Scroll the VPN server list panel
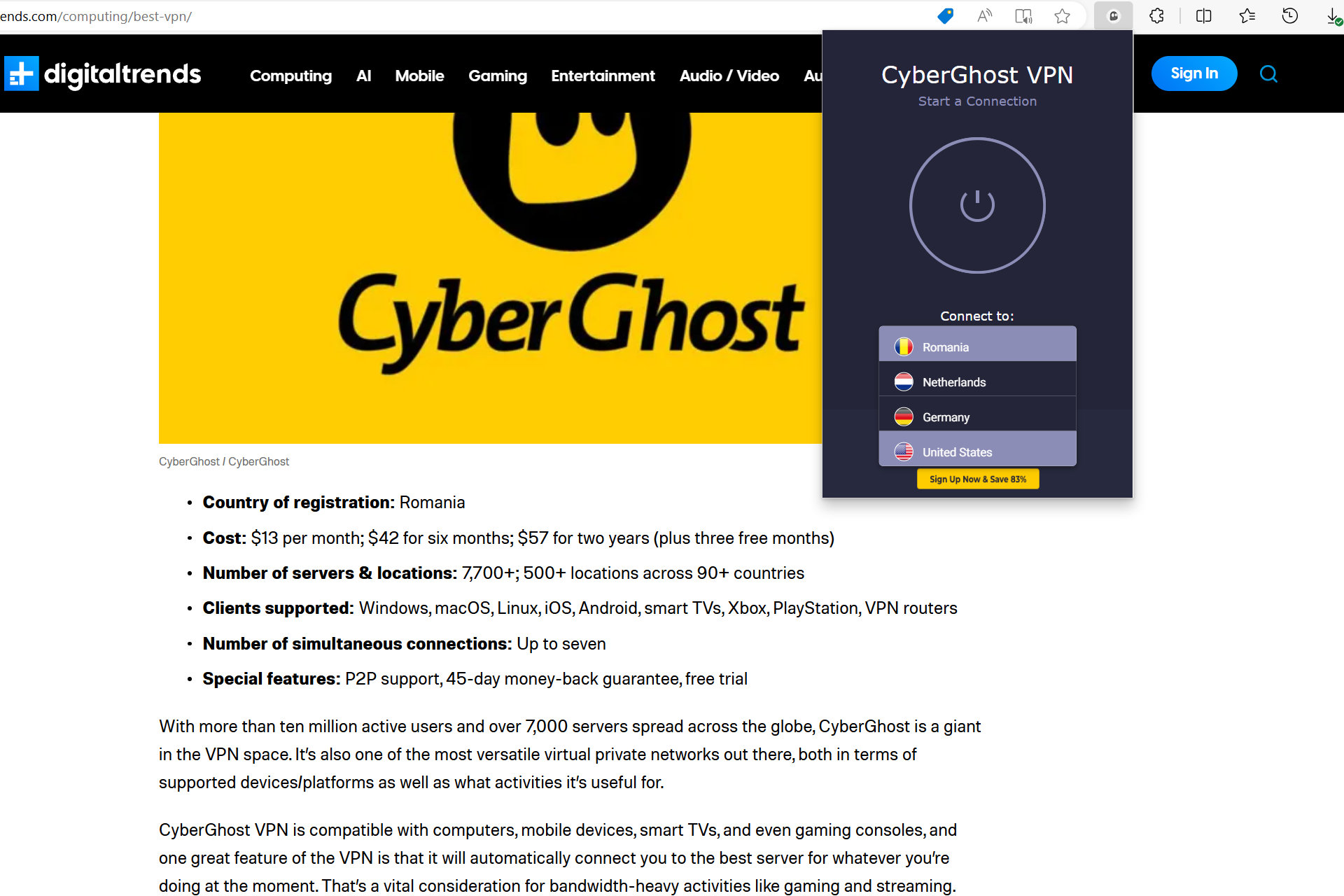 tap(977, 398)
